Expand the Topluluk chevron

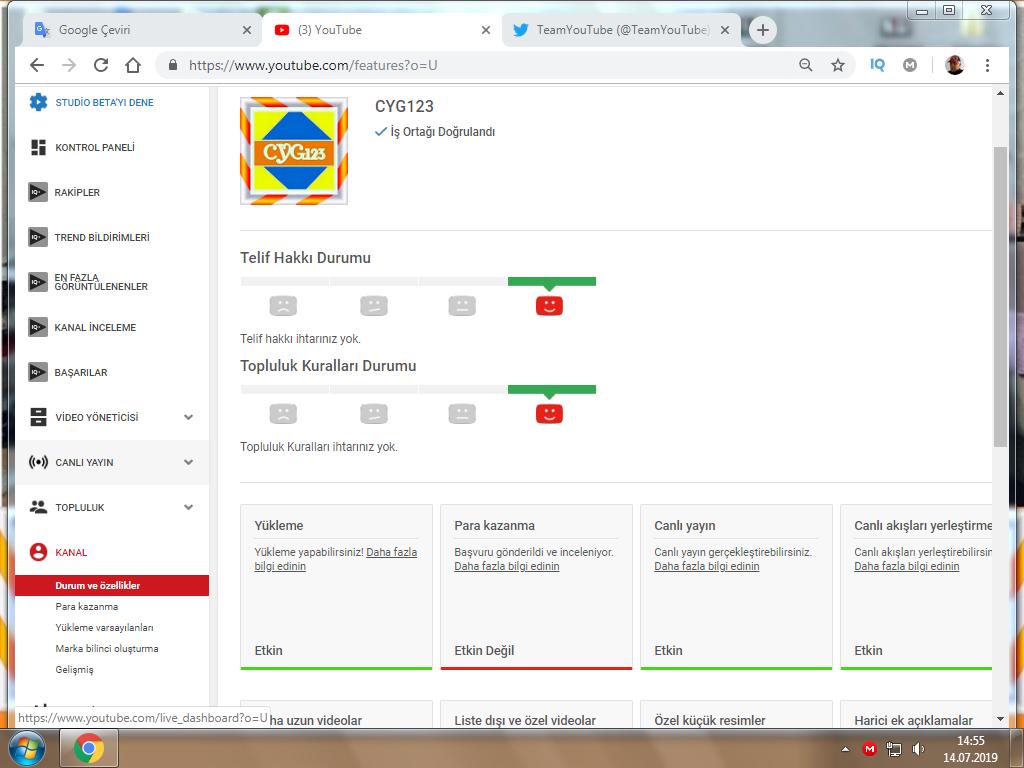tap(189, 507)
